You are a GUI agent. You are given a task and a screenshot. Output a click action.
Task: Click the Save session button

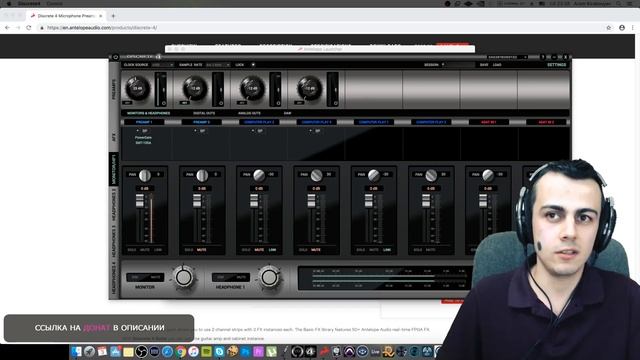click(x=484, y=65)
